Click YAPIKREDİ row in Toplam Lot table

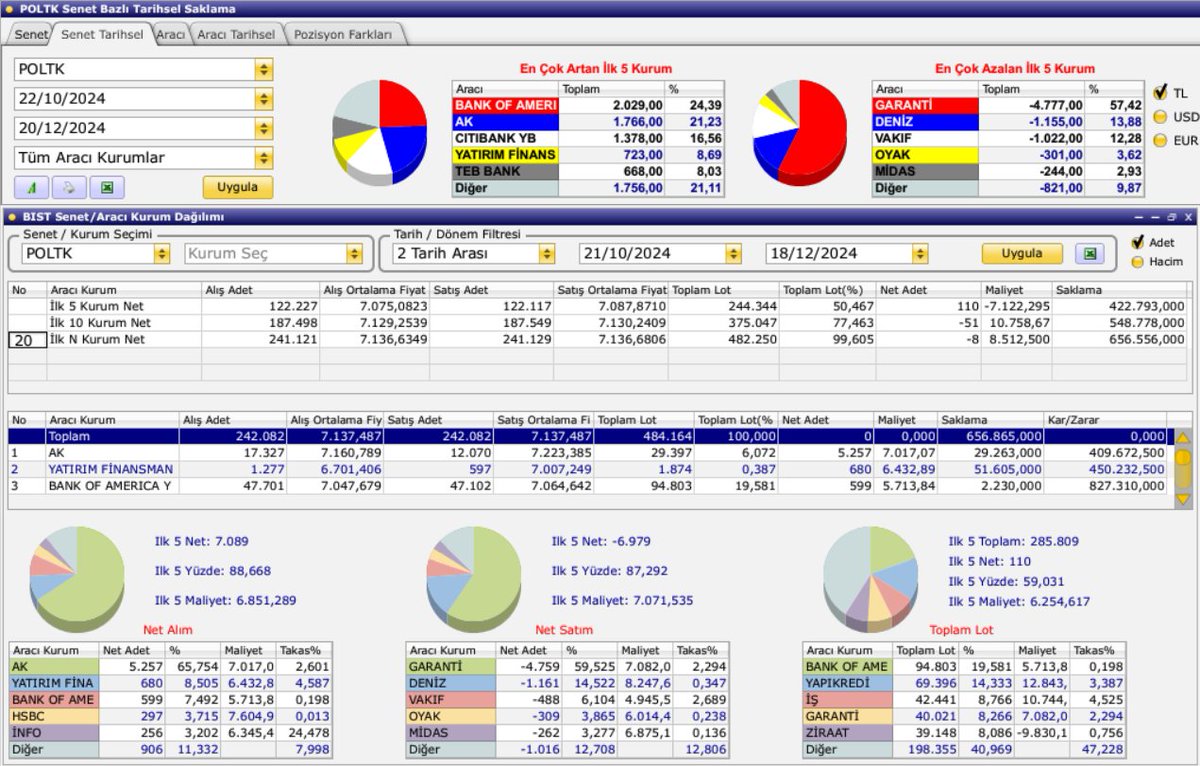964,682
